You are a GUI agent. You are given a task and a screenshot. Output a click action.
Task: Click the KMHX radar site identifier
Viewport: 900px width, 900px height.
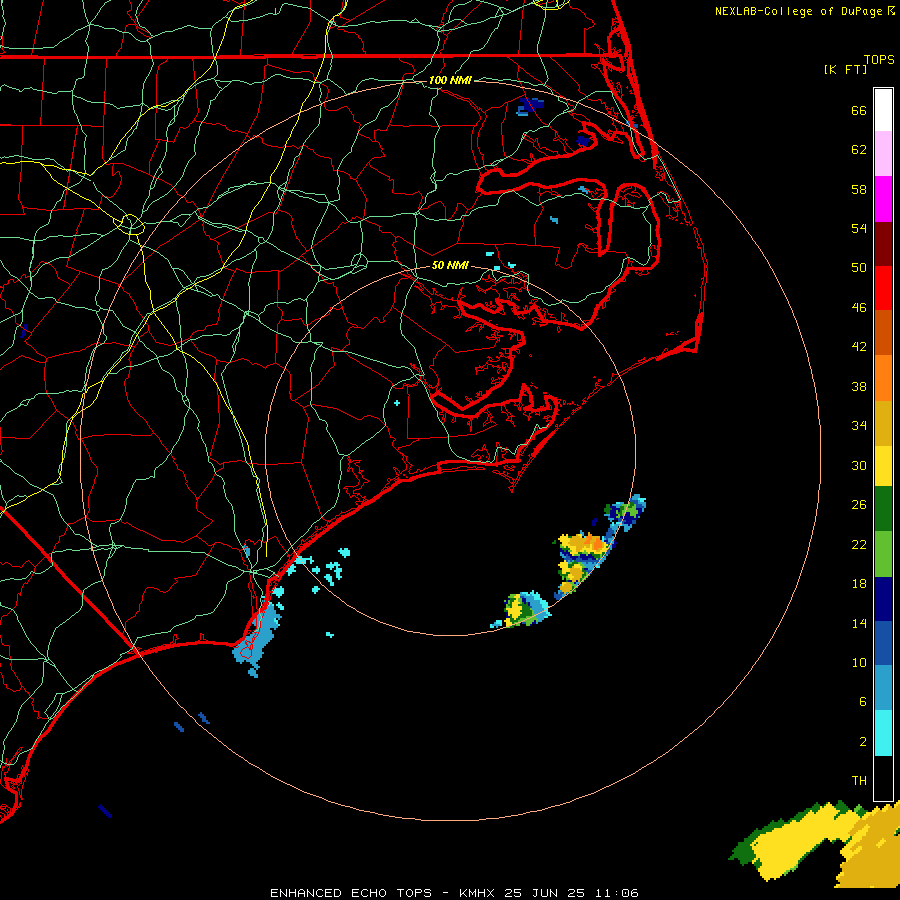point(478,893)
